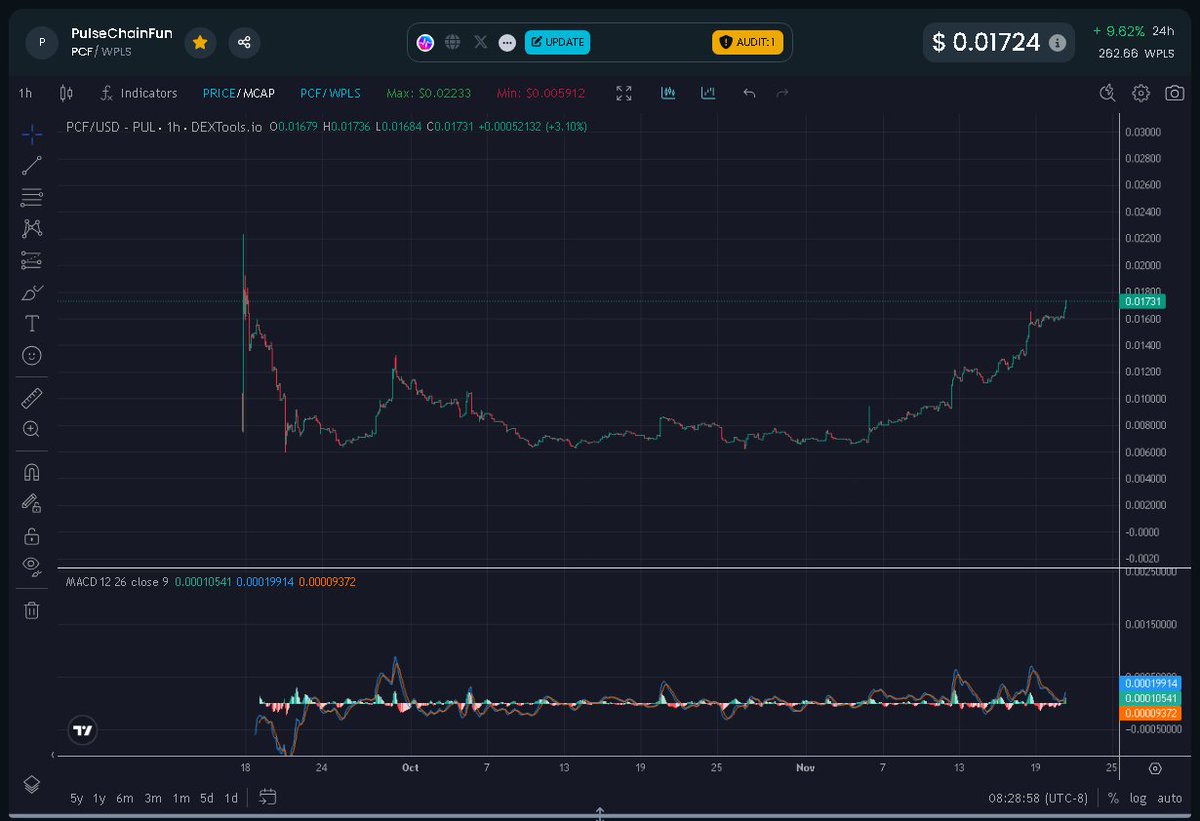Viewport: 1200px width, 821px height.
Task: Open chart settings gear in toolbar
Action: [1140, 93]
